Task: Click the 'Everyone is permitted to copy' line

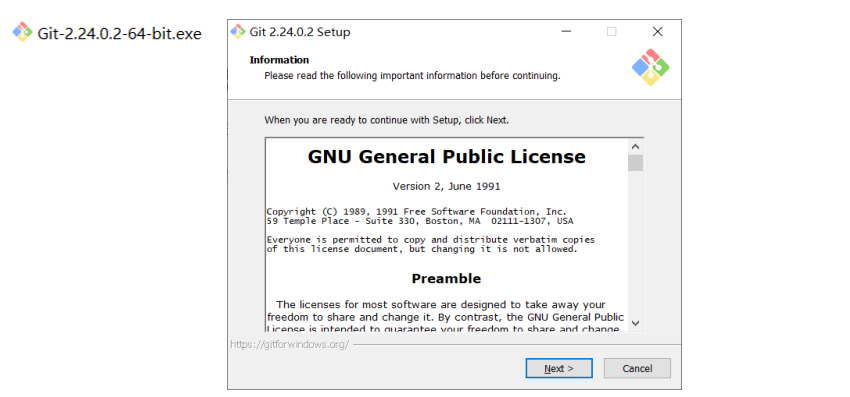Action: pos(430,240)
